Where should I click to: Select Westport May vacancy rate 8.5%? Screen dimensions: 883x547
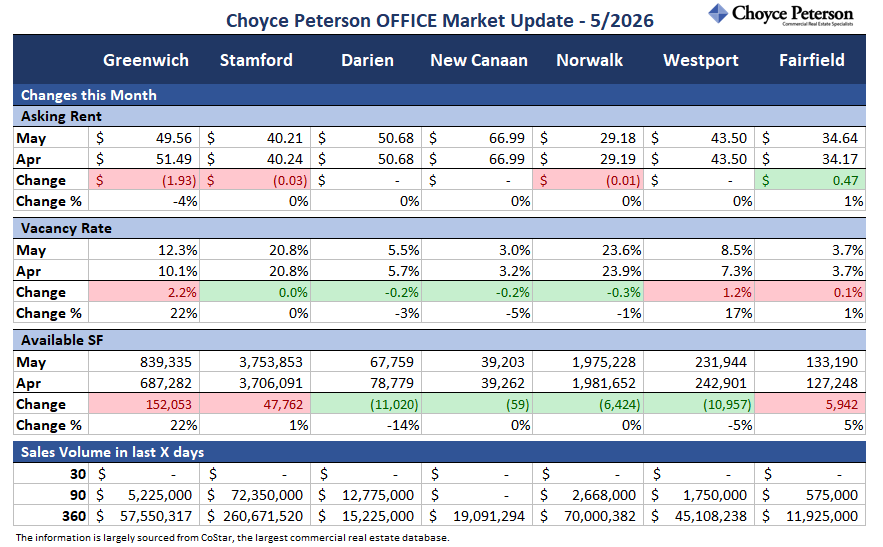click(737, 251)
